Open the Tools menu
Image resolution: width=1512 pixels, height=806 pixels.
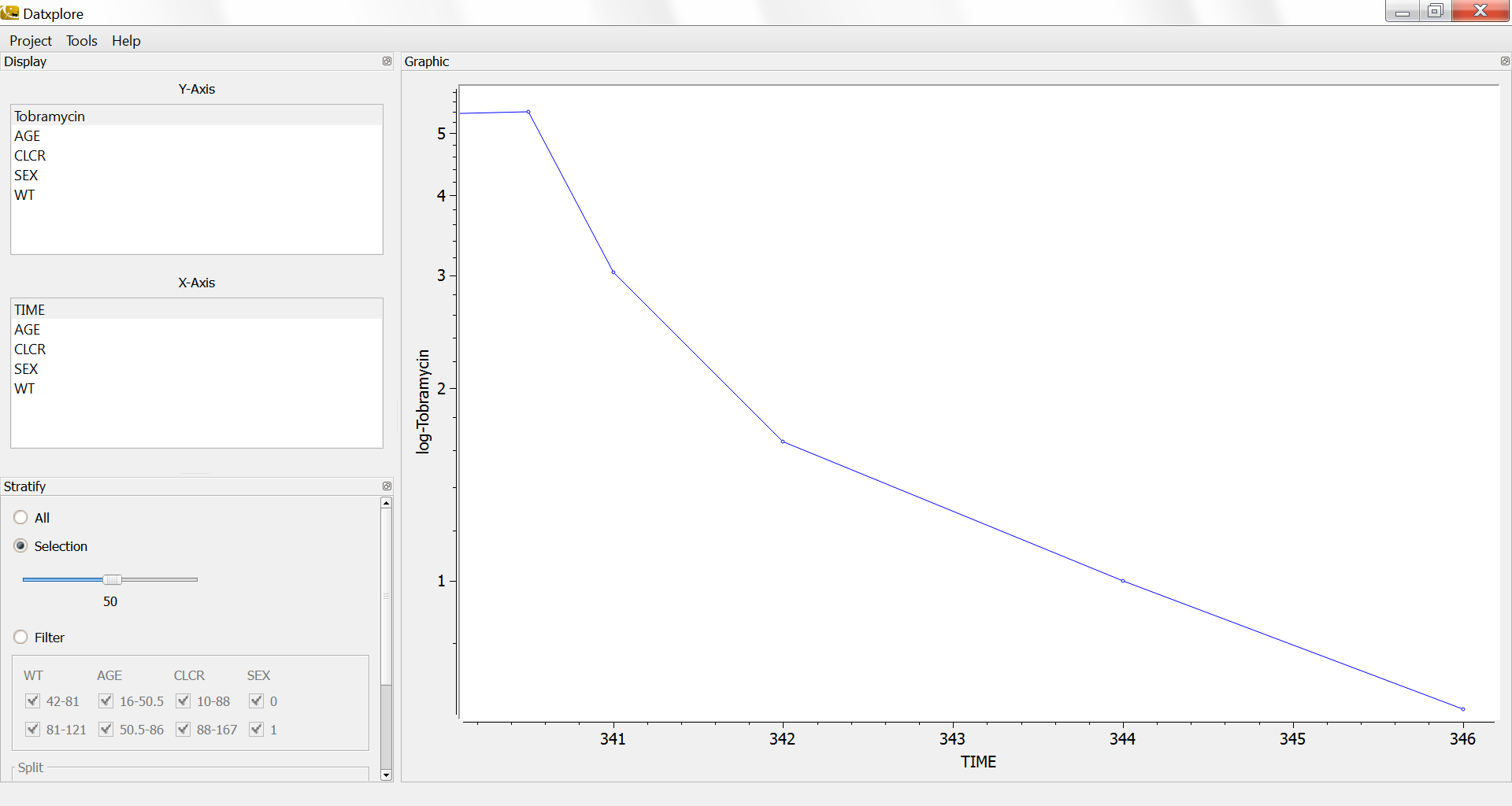82,41
